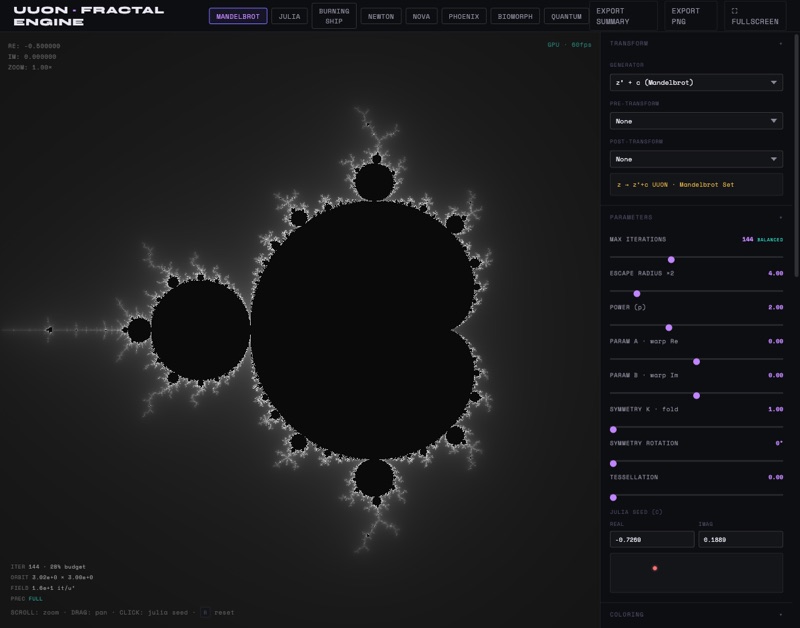This screenshot has width=800, height=628.
Task: Click the 'RE: -0.500000' coordinate readout
Action: 34,46
